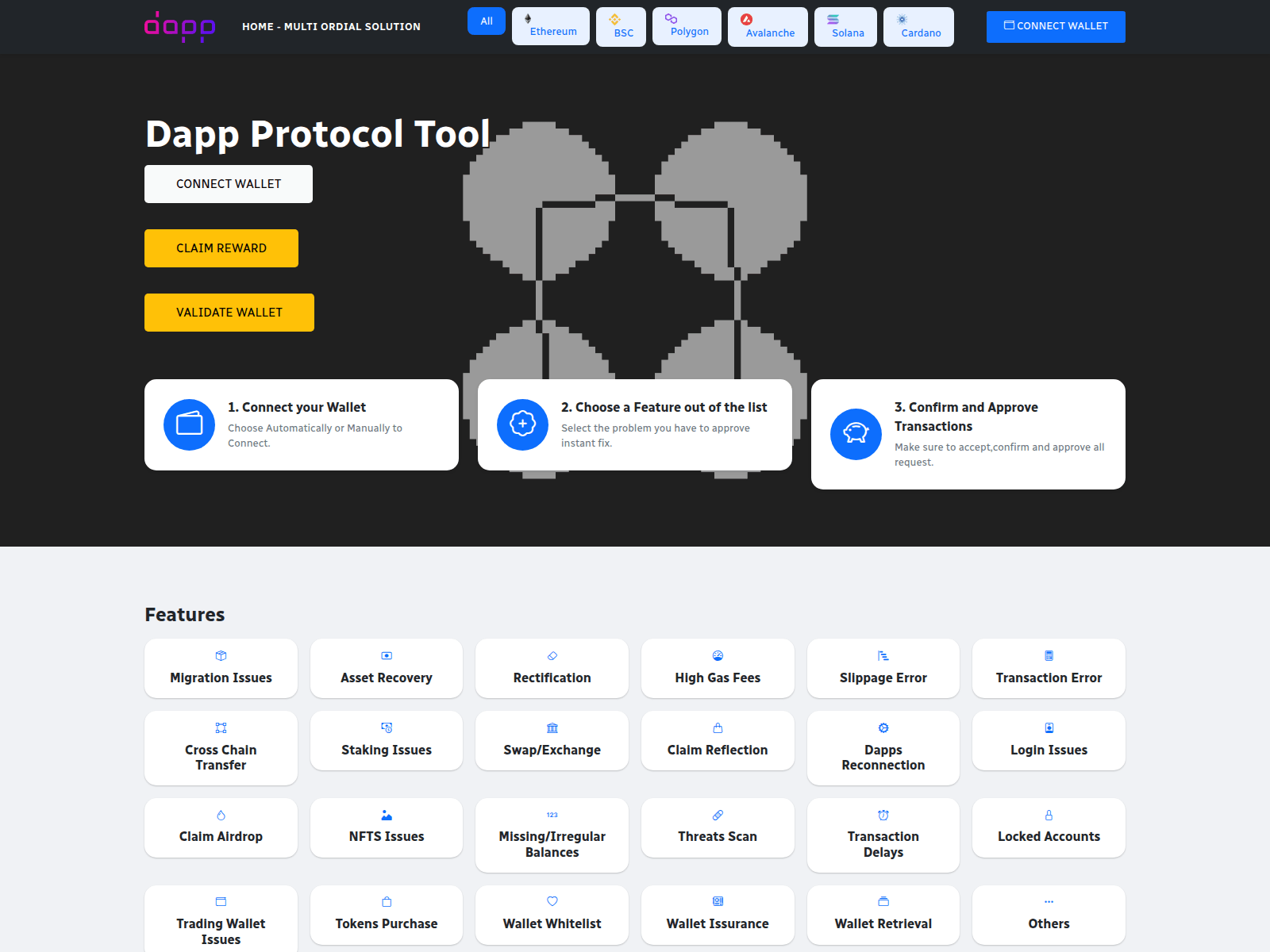Click the Missing/Irregular Balances 123 icon
Screen dimensions: 1270x952
point(552,816)
